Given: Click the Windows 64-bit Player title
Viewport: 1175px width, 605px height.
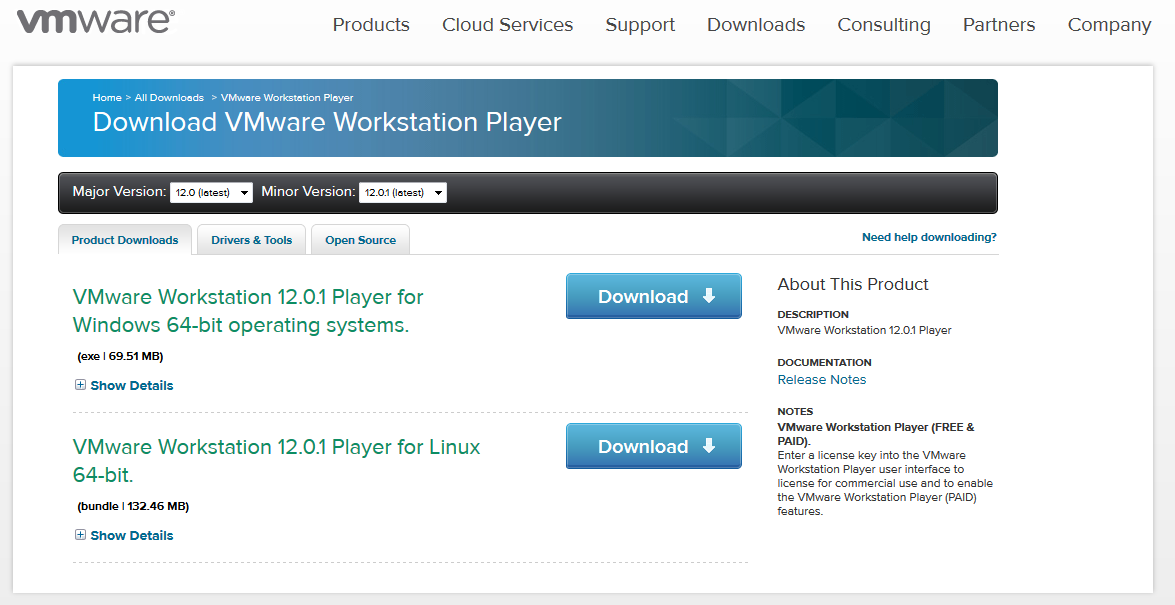Looking at the screenshot, I should [x=248, y=311].
